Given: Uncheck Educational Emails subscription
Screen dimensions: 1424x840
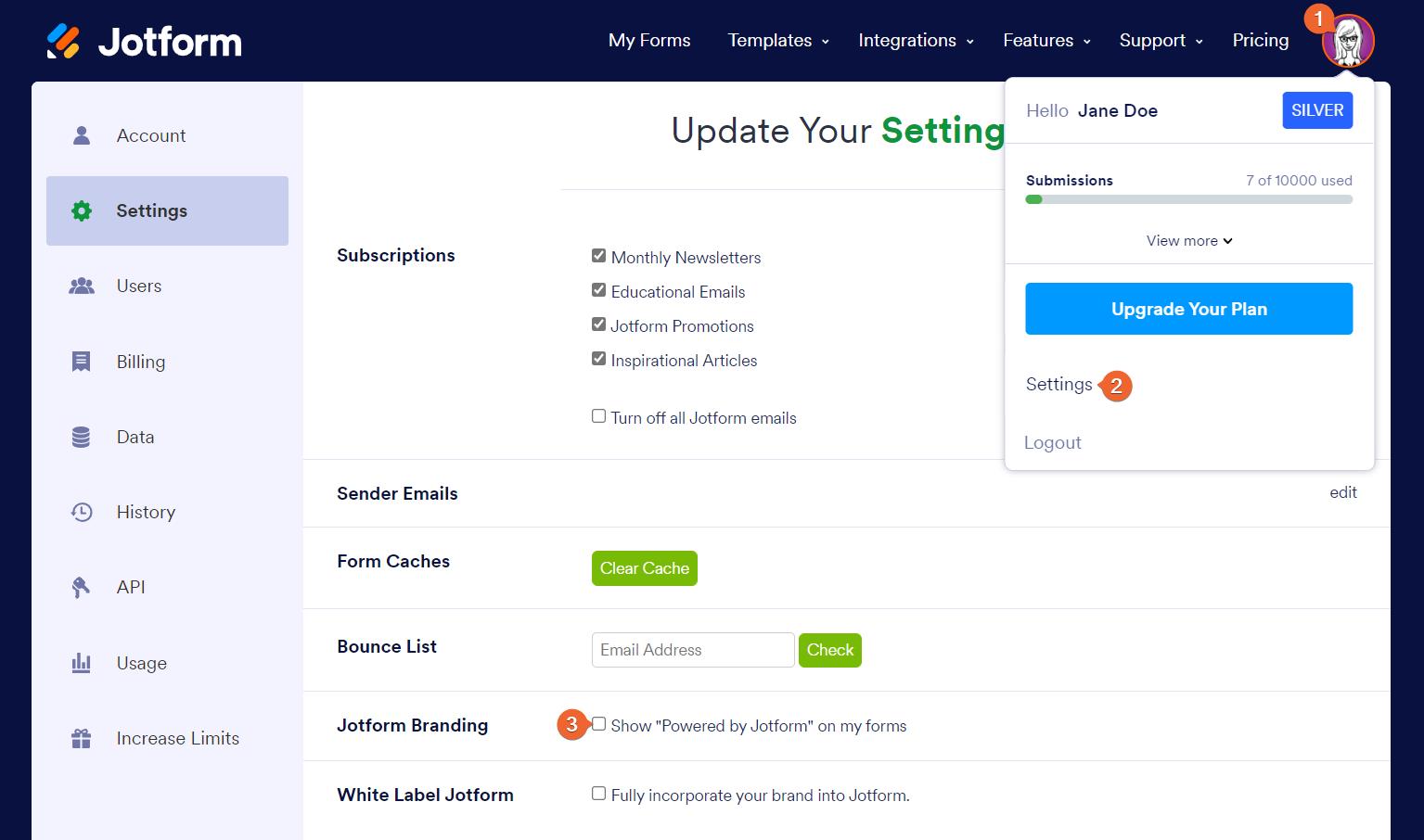Looking at the screenshot, I should point(598,290).
